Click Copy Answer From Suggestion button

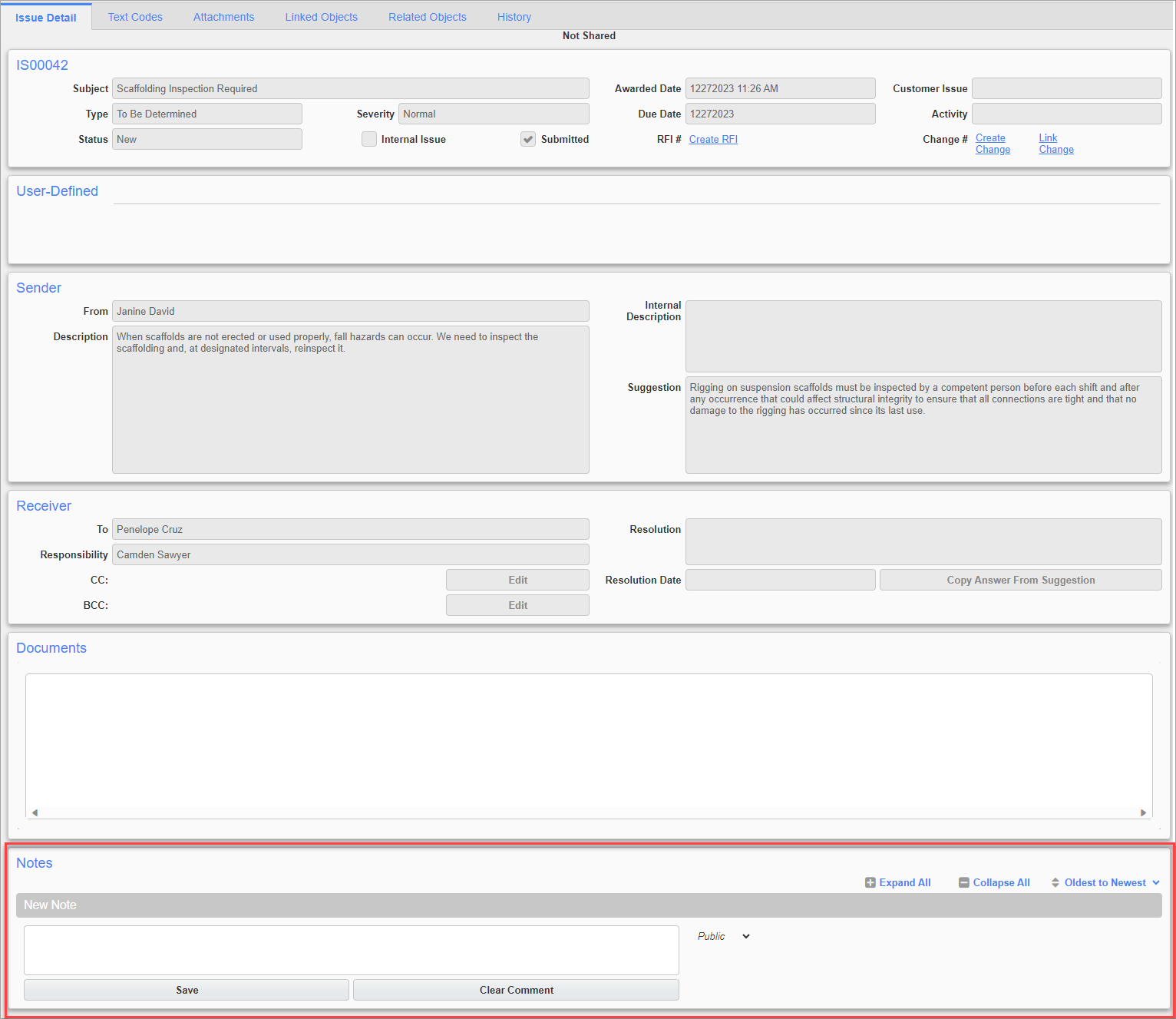[1021, 580]
